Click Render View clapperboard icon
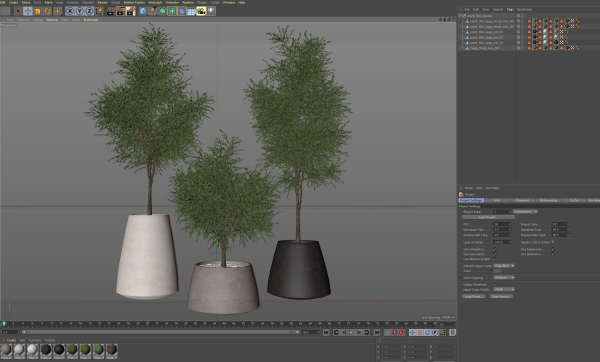The height and width of the screenshot is (362, 600). click(x=111, y=11)
